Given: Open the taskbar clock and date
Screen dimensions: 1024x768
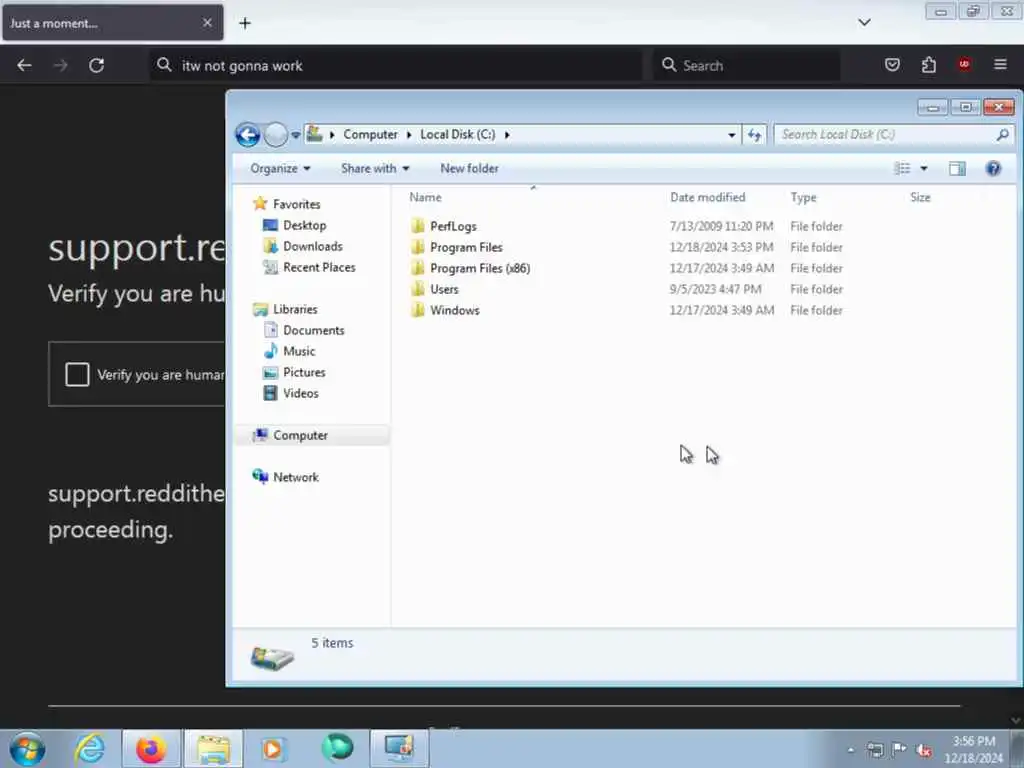Looking at the screenshot, I should click(x=974, y=750).
